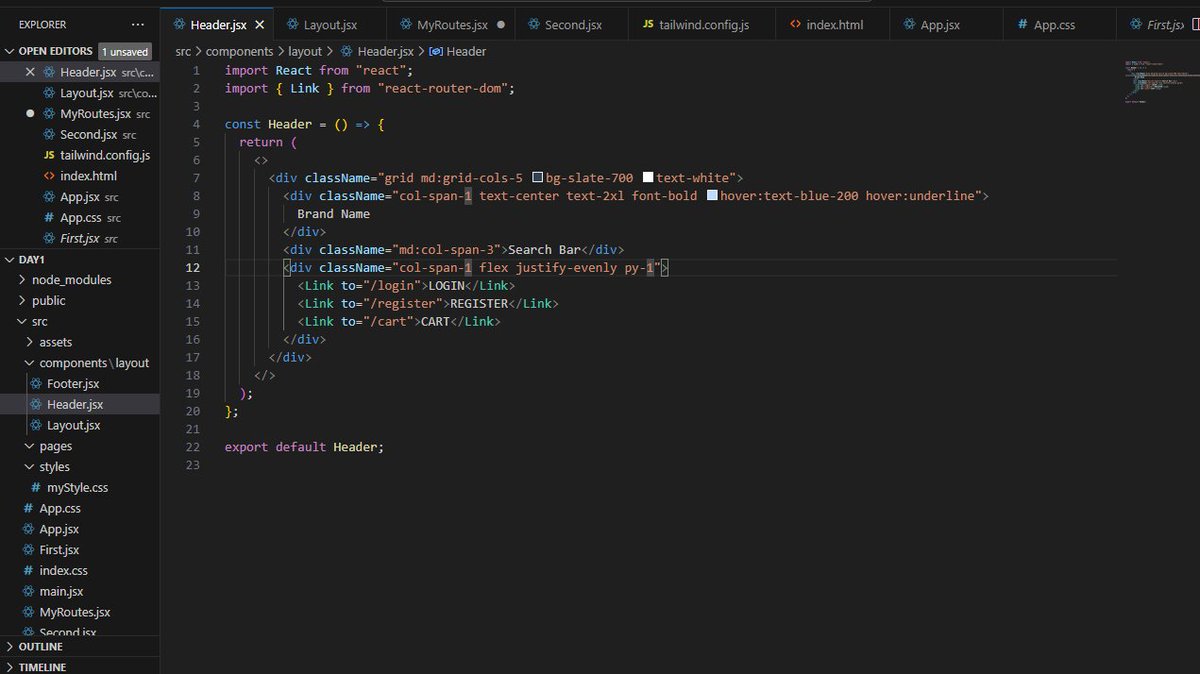
Task: Click the React icon beside Footer.jsx in the tree
Action: coord(36,384)
